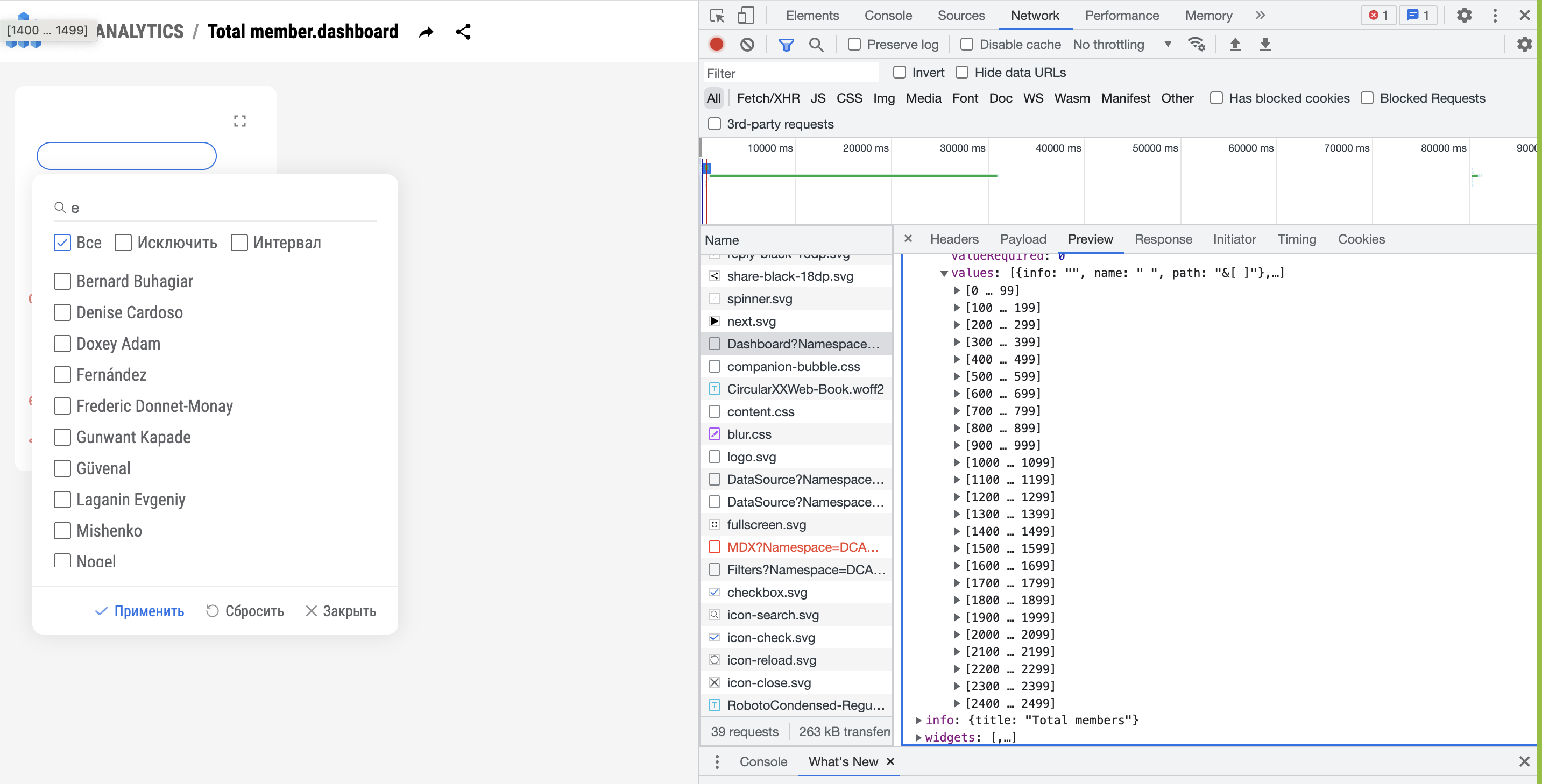Click the dashboard share icon

pos(463,32)
